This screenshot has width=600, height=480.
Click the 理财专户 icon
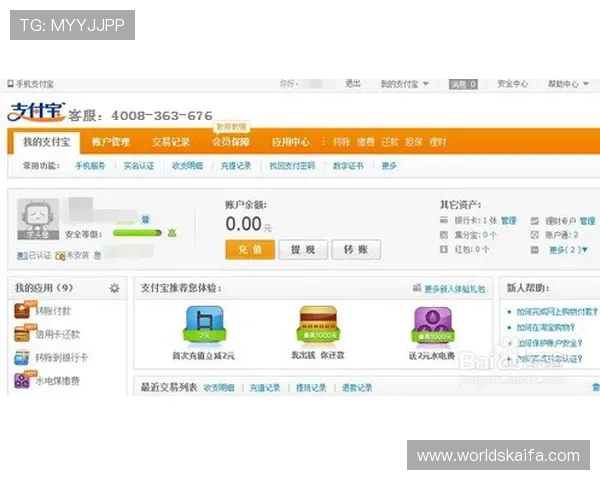tap(535, 220)
